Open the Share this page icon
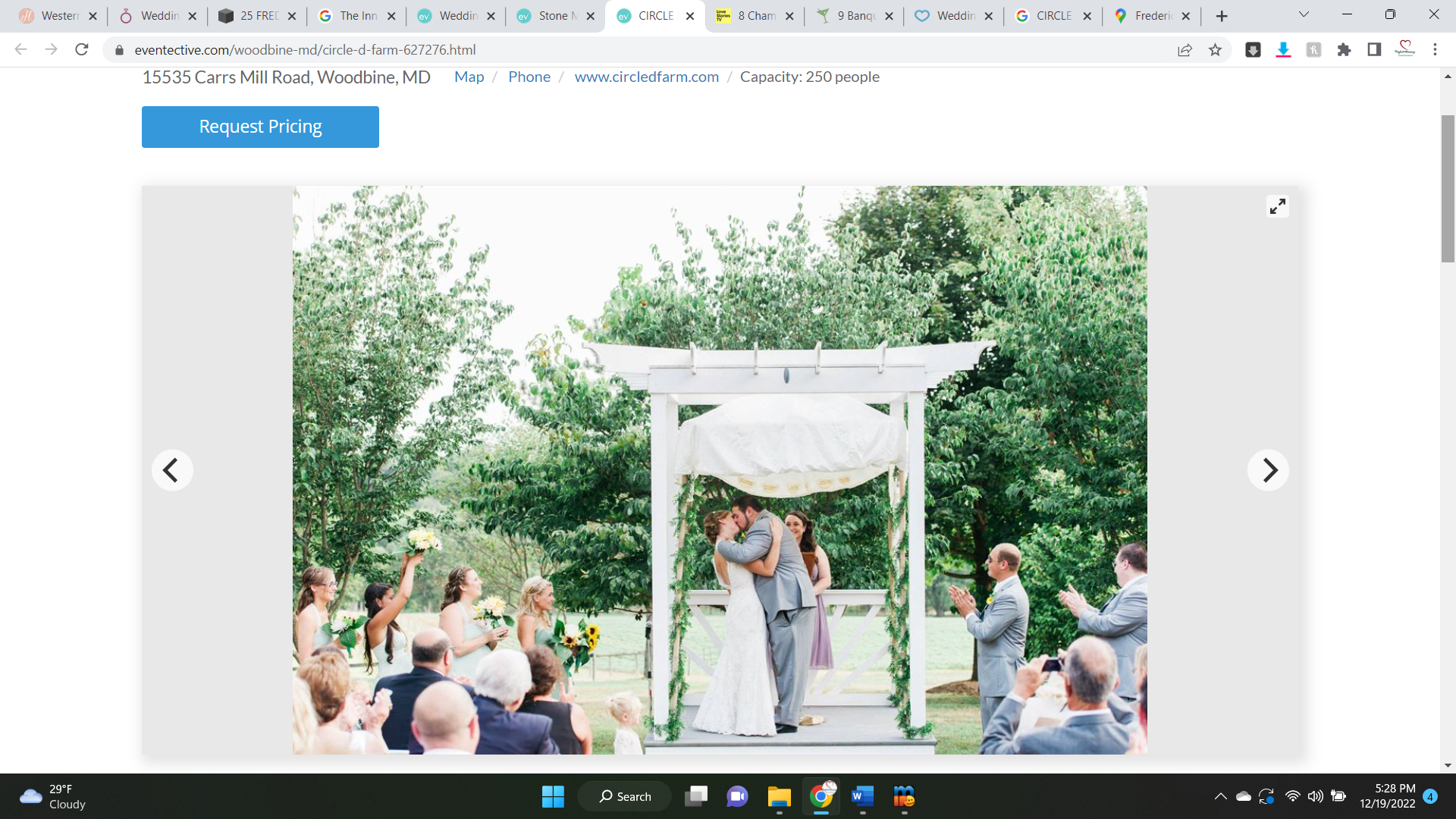 pos(1185,50)
